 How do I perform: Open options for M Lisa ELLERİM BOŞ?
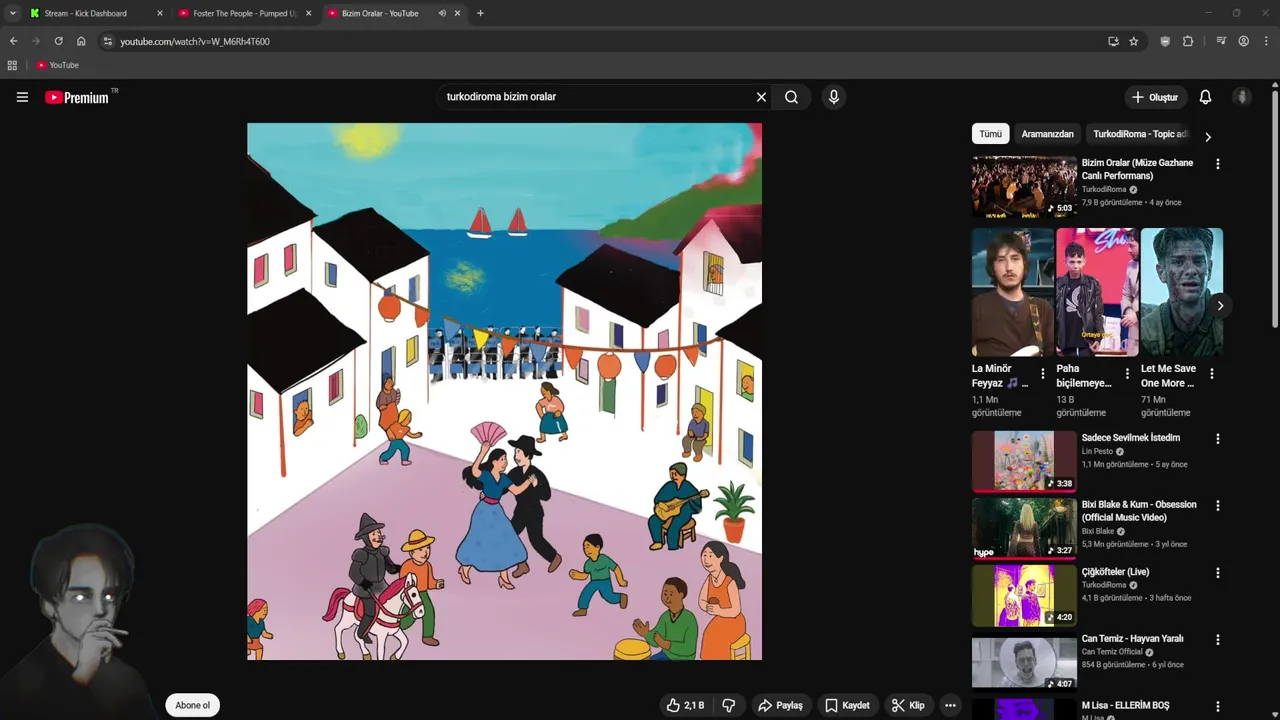(x=1217, y=707)
